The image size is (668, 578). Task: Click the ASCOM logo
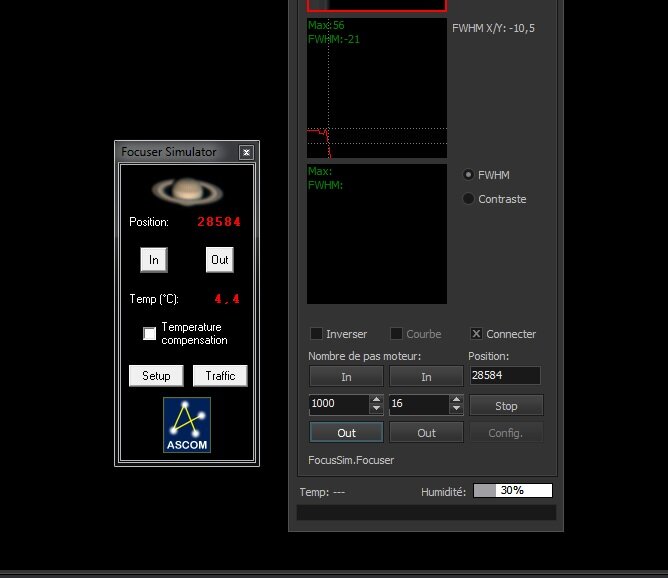pyautogui.click(x=187, y=425)
